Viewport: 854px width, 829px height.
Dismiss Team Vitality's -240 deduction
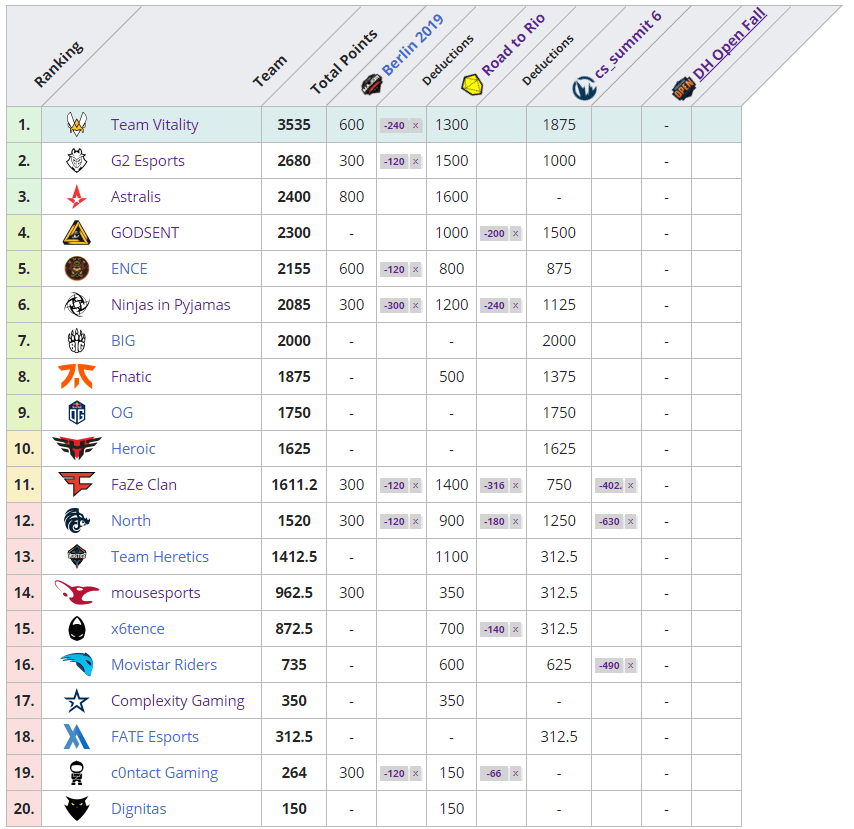416,125
